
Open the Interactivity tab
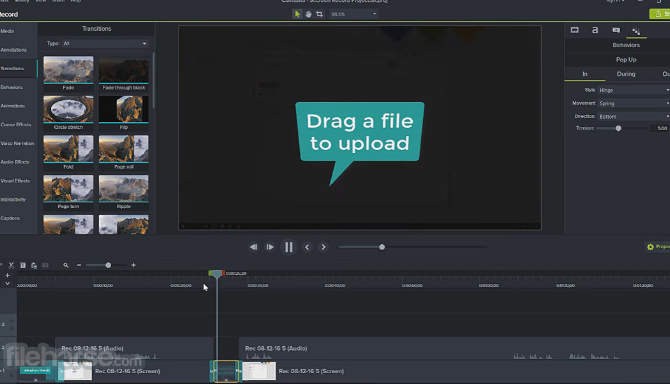coord(13,199)
